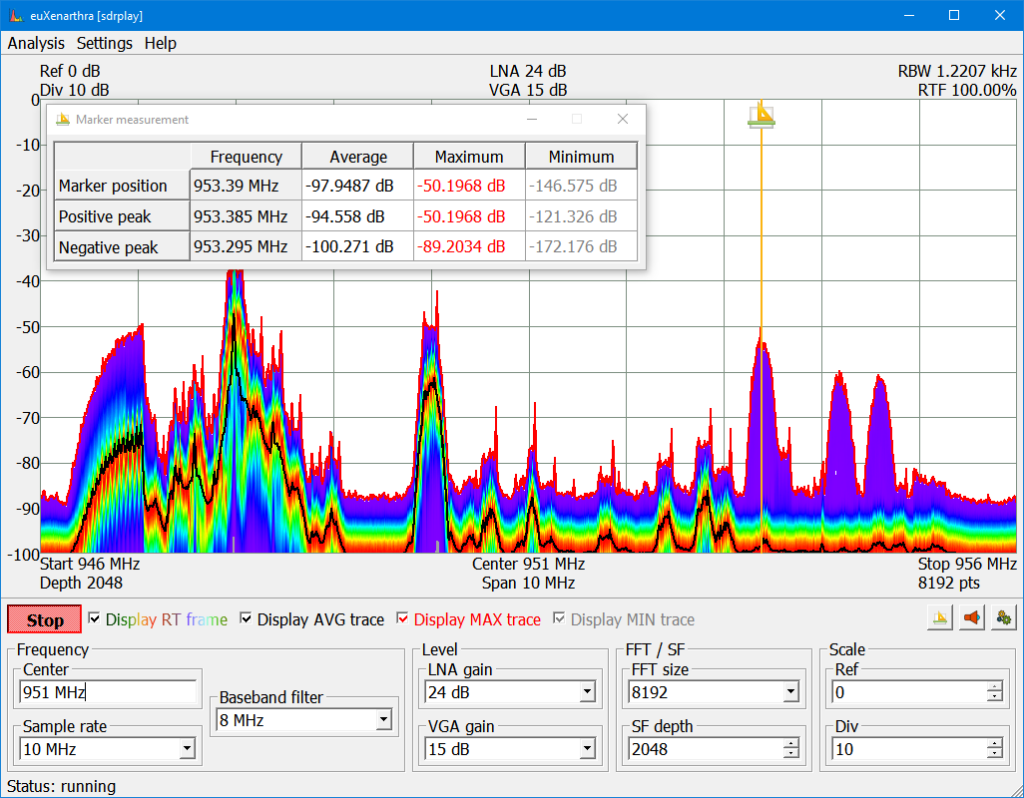1024x798 pixels.
Task: Open the Sample rate dropdown
Action: pyautogui.click(x=187, y=749)
